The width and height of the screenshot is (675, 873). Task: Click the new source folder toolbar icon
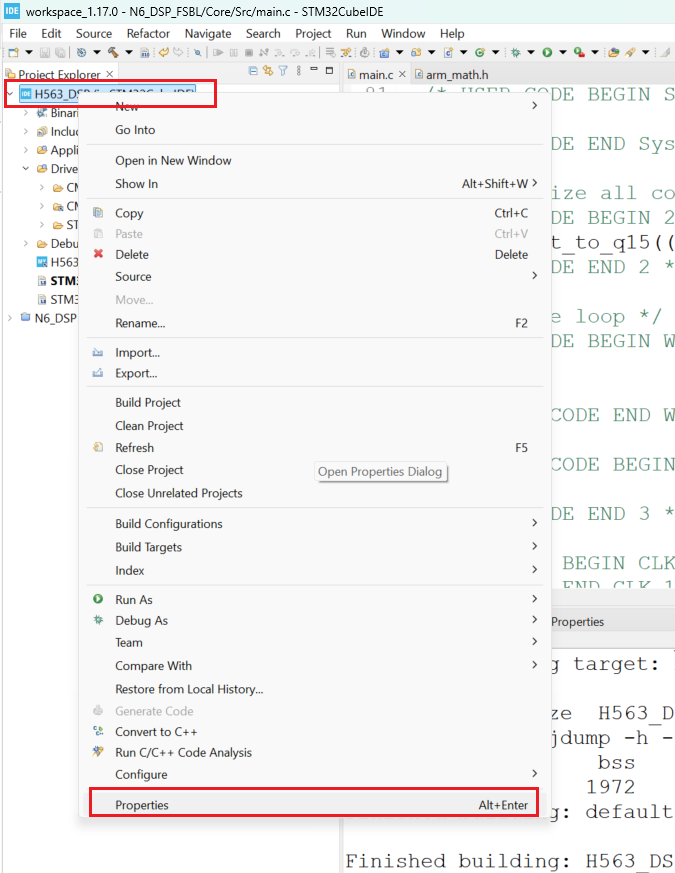(416, 52)
